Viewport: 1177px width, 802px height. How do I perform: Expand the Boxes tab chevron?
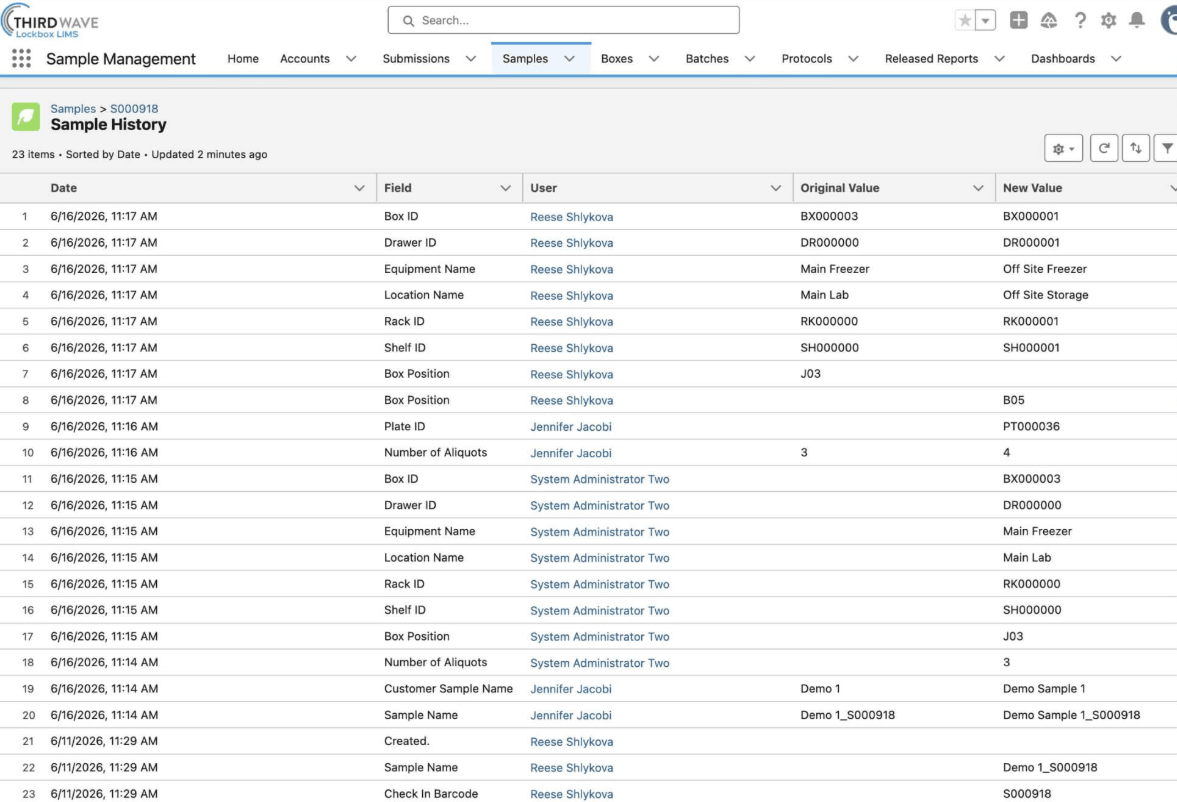click(654, 59)
